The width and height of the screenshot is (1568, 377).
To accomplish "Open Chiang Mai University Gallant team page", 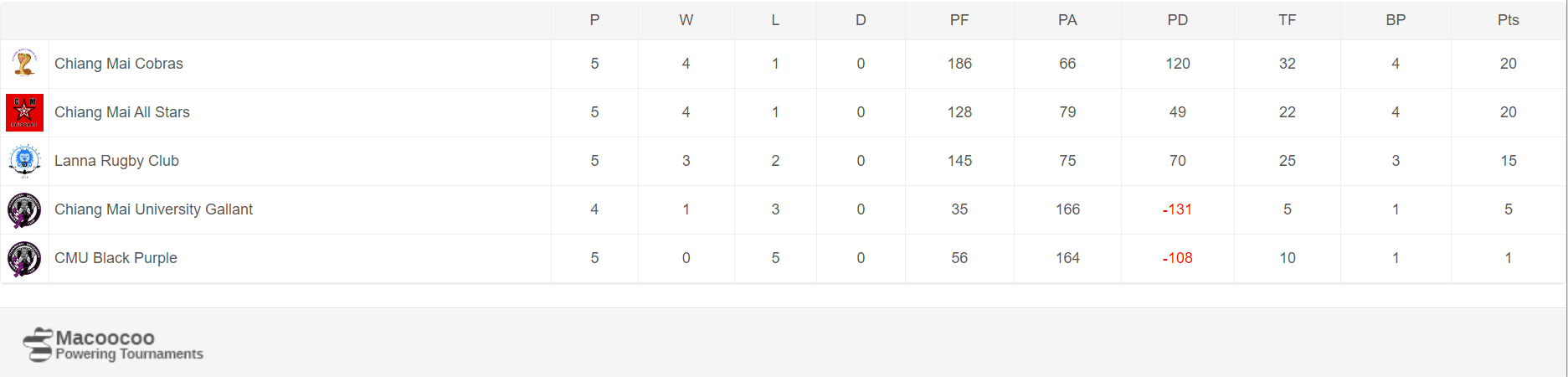I will click(x=153, y=209).
